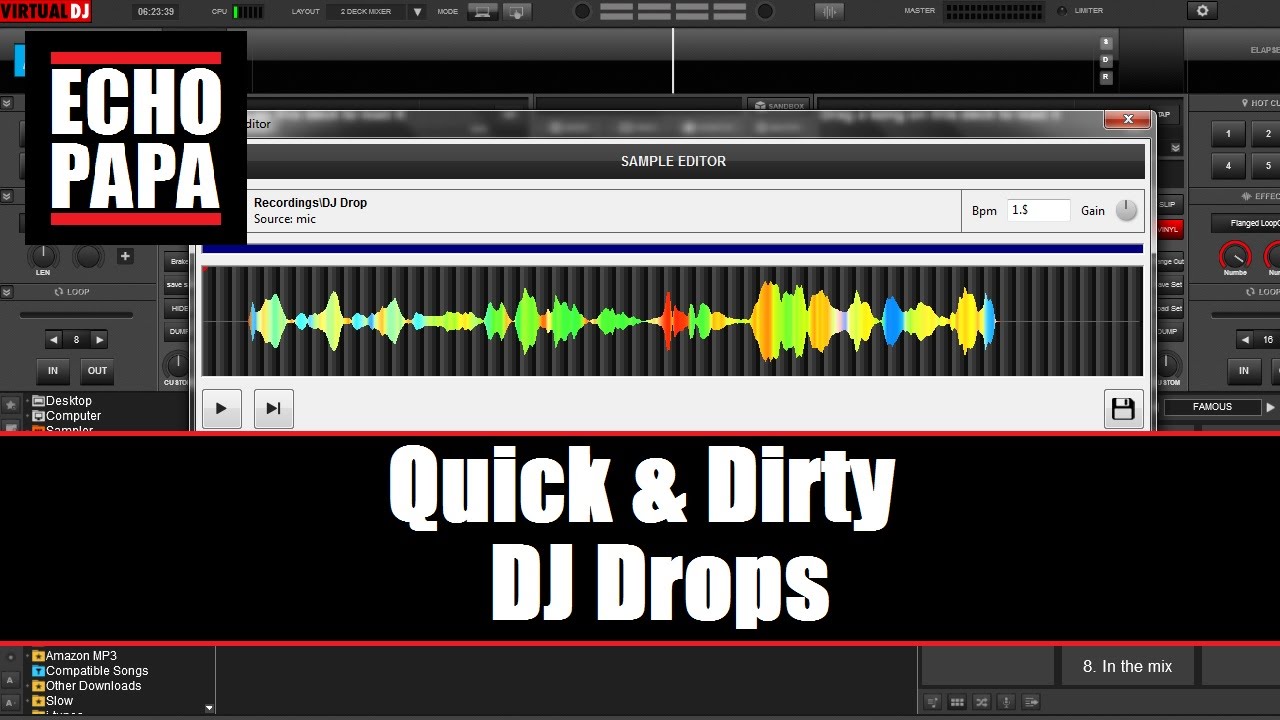Select the 2 DECK MIXER layout box

(366, 12)
